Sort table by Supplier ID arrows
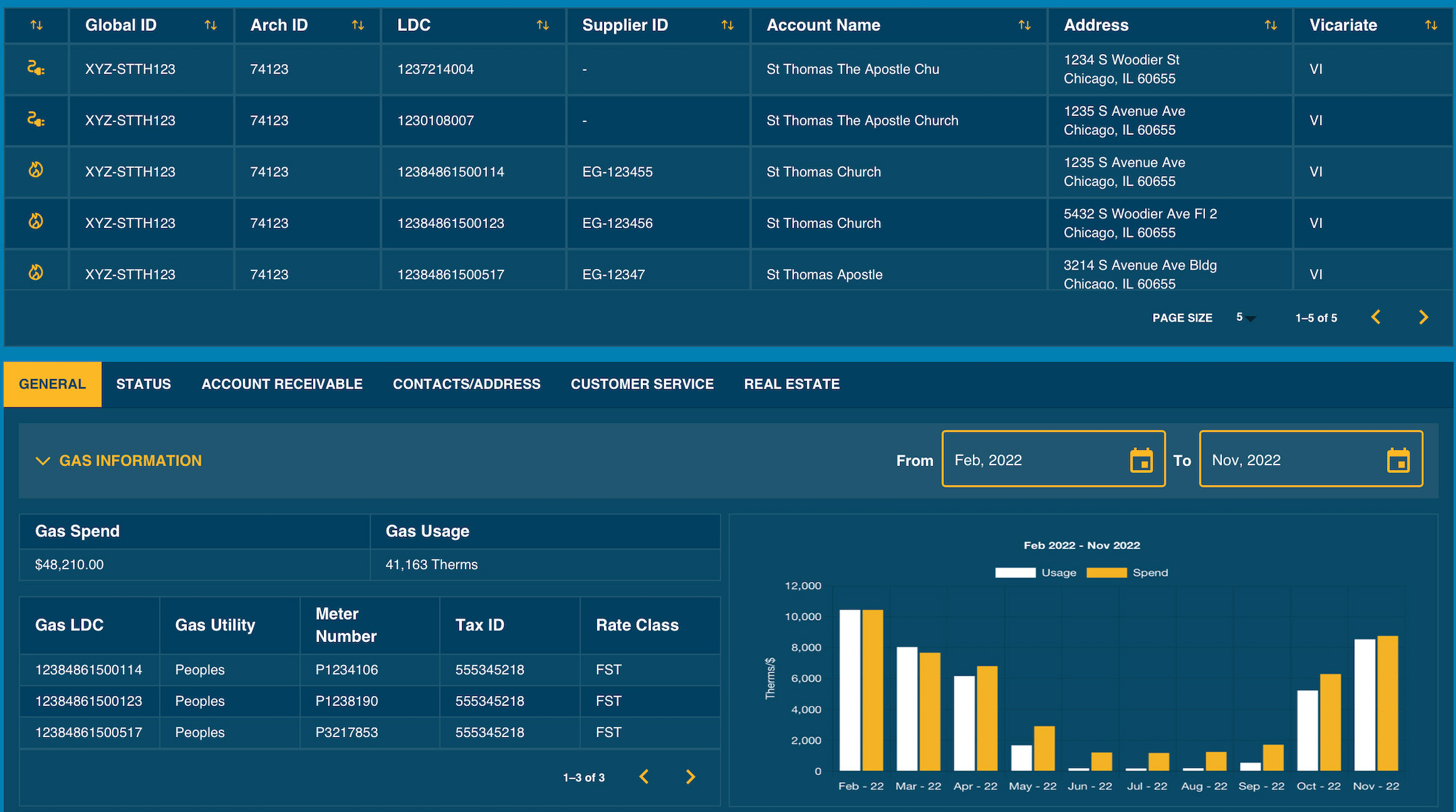The image size is (1456, 812). coord(727,25)
